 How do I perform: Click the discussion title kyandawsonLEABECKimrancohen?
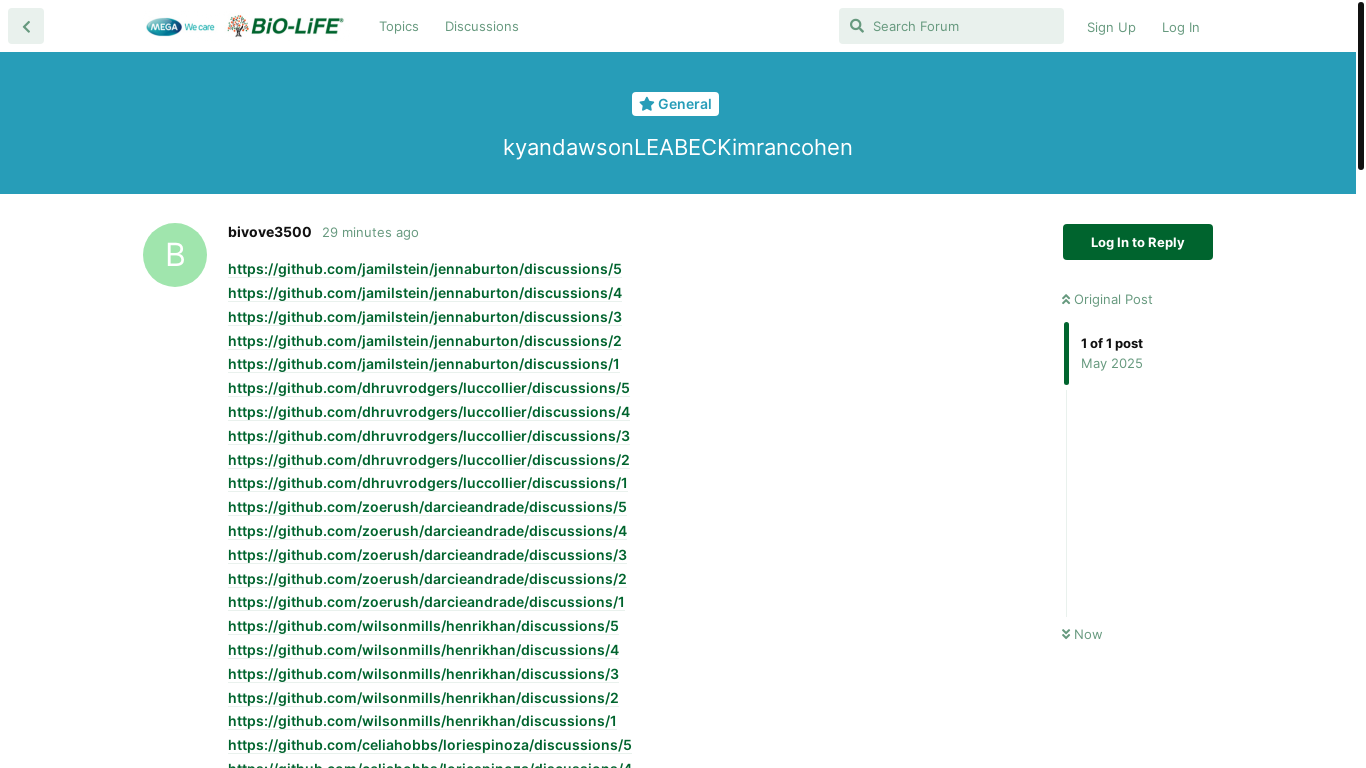[x=678, y=147]
